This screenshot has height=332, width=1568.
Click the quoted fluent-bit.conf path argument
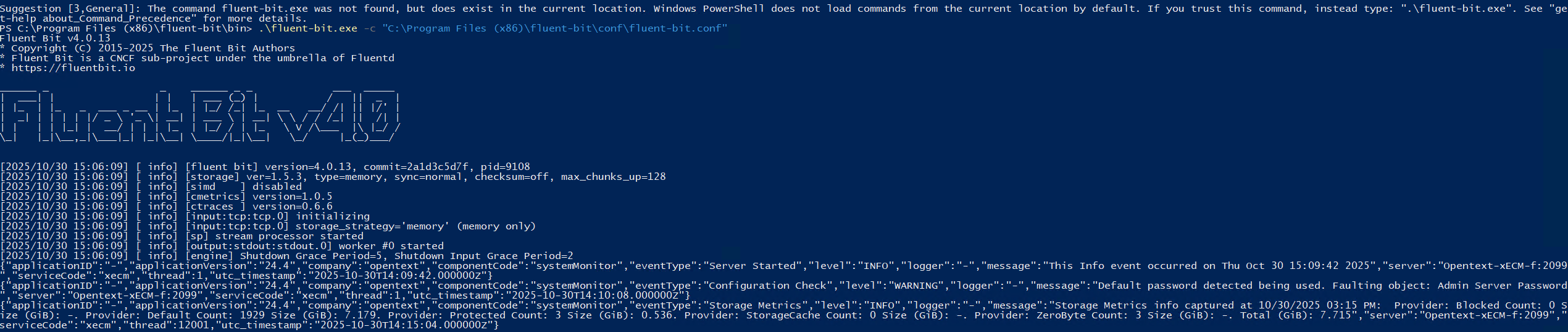coord(555,28)
